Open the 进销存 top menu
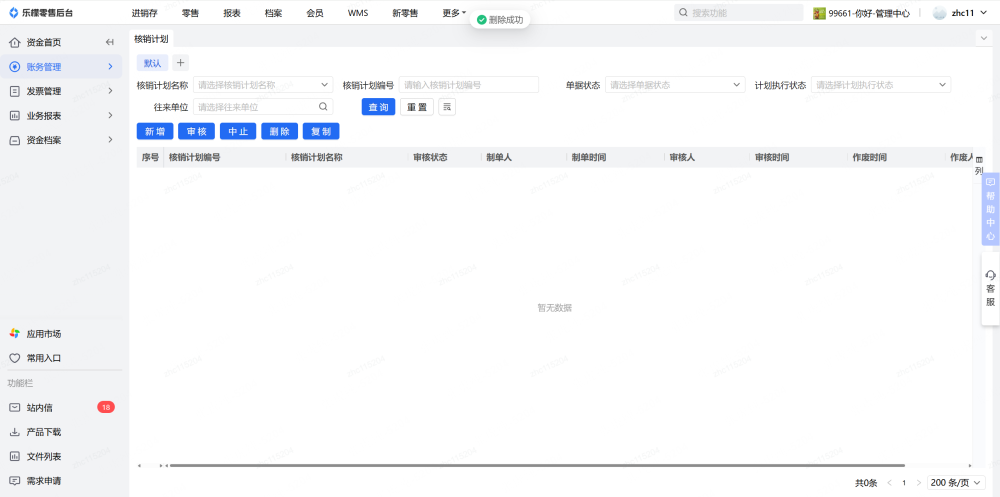1000x497 pixels. pyautogui.click(x=144, y=13)
